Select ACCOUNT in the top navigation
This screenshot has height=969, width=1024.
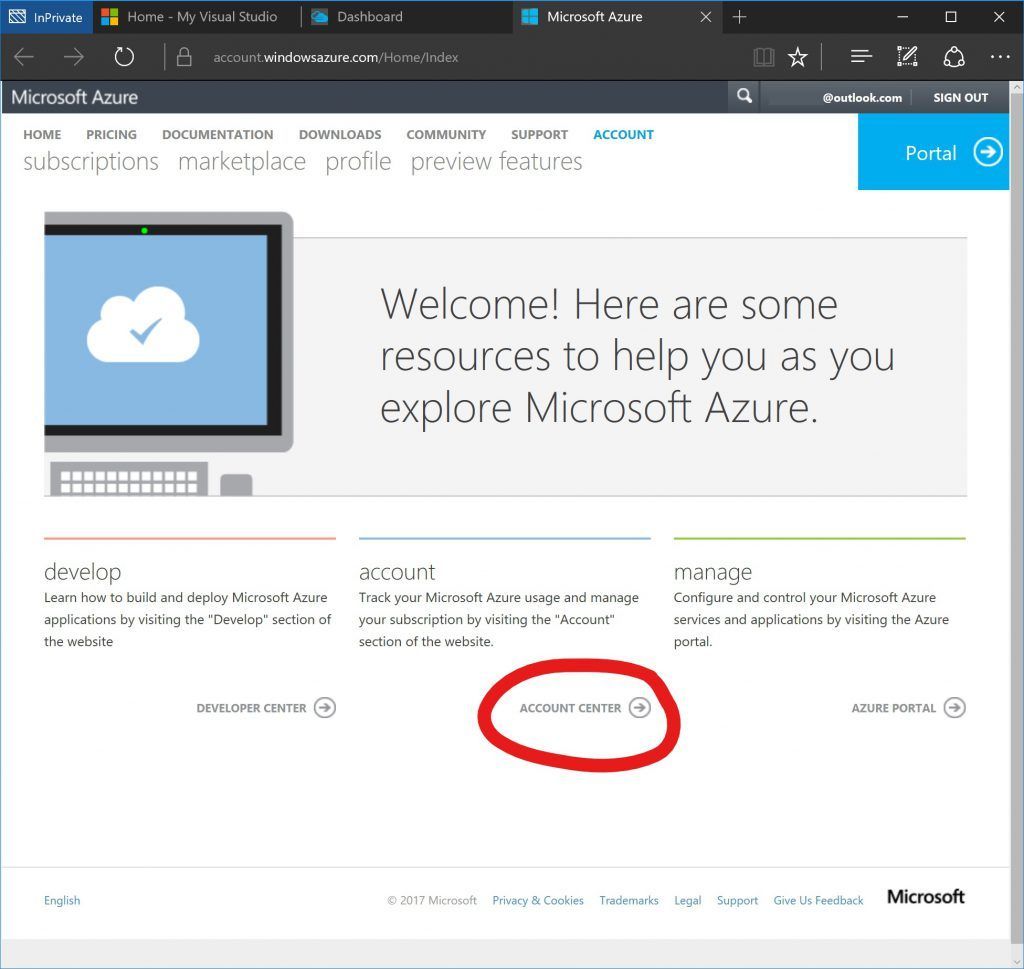tap(623, 135)
